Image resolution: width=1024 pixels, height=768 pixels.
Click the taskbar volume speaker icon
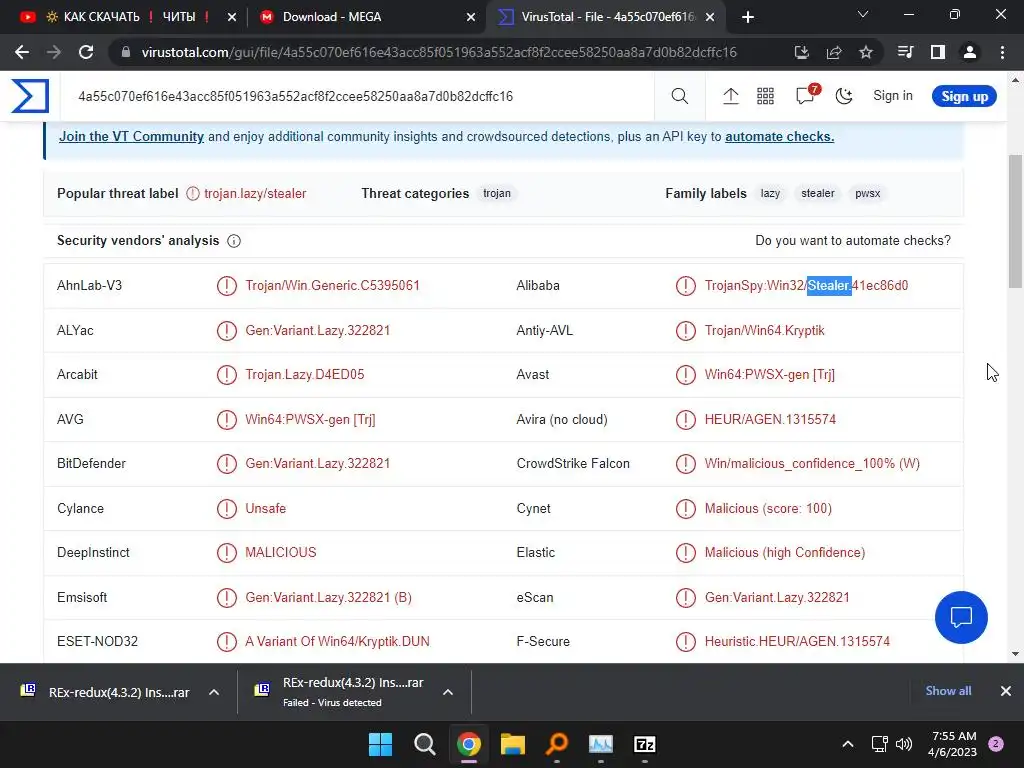pyautogui.click(x=904, y=744)
